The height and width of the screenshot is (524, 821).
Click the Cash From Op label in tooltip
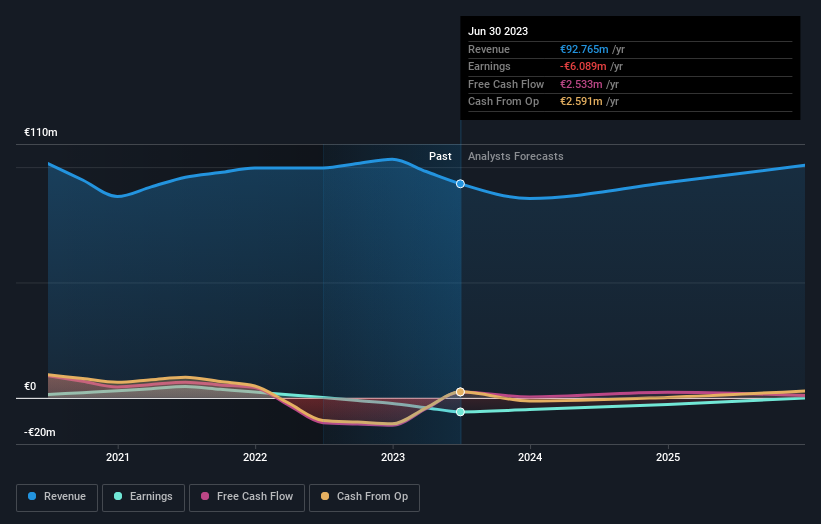503,102
